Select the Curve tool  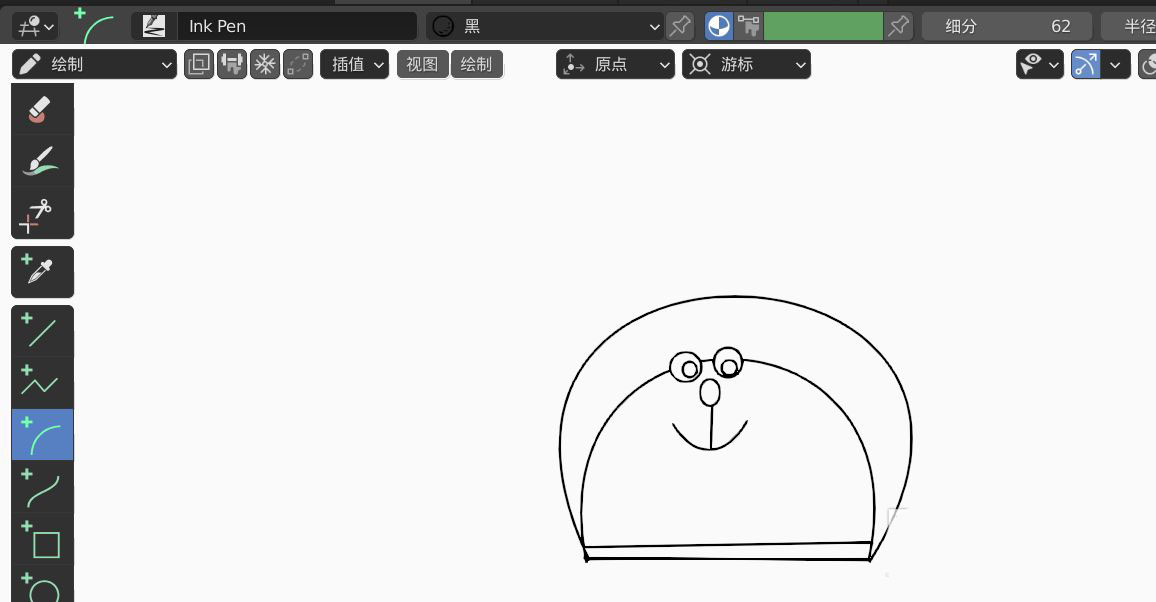pos(42,487)
